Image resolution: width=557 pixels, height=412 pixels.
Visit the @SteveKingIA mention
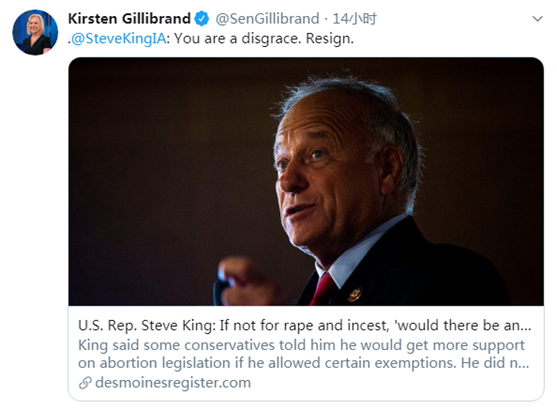coord(118,38)
